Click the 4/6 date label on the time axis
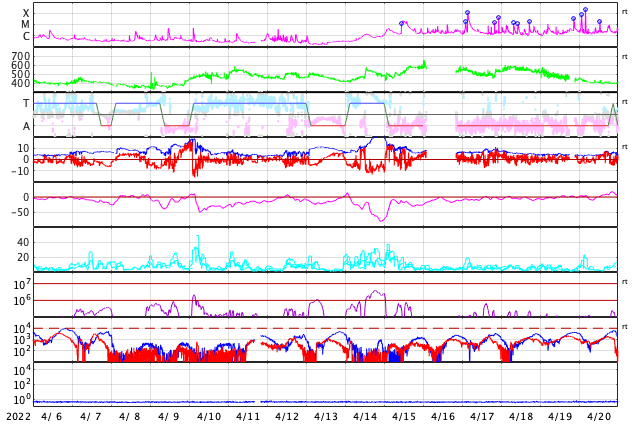The image size is (634, 424). point(52,416)
